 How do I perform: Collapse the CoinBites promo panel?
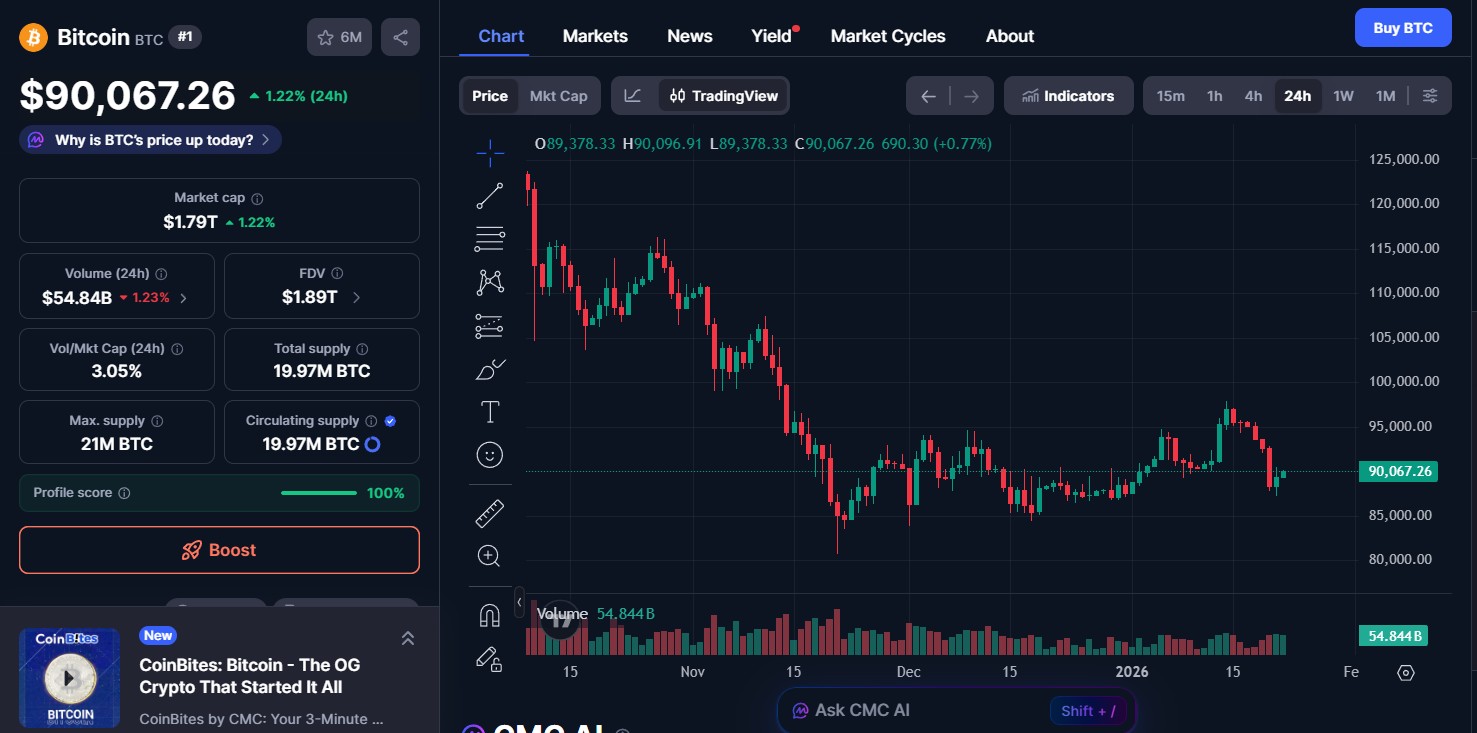407,637
